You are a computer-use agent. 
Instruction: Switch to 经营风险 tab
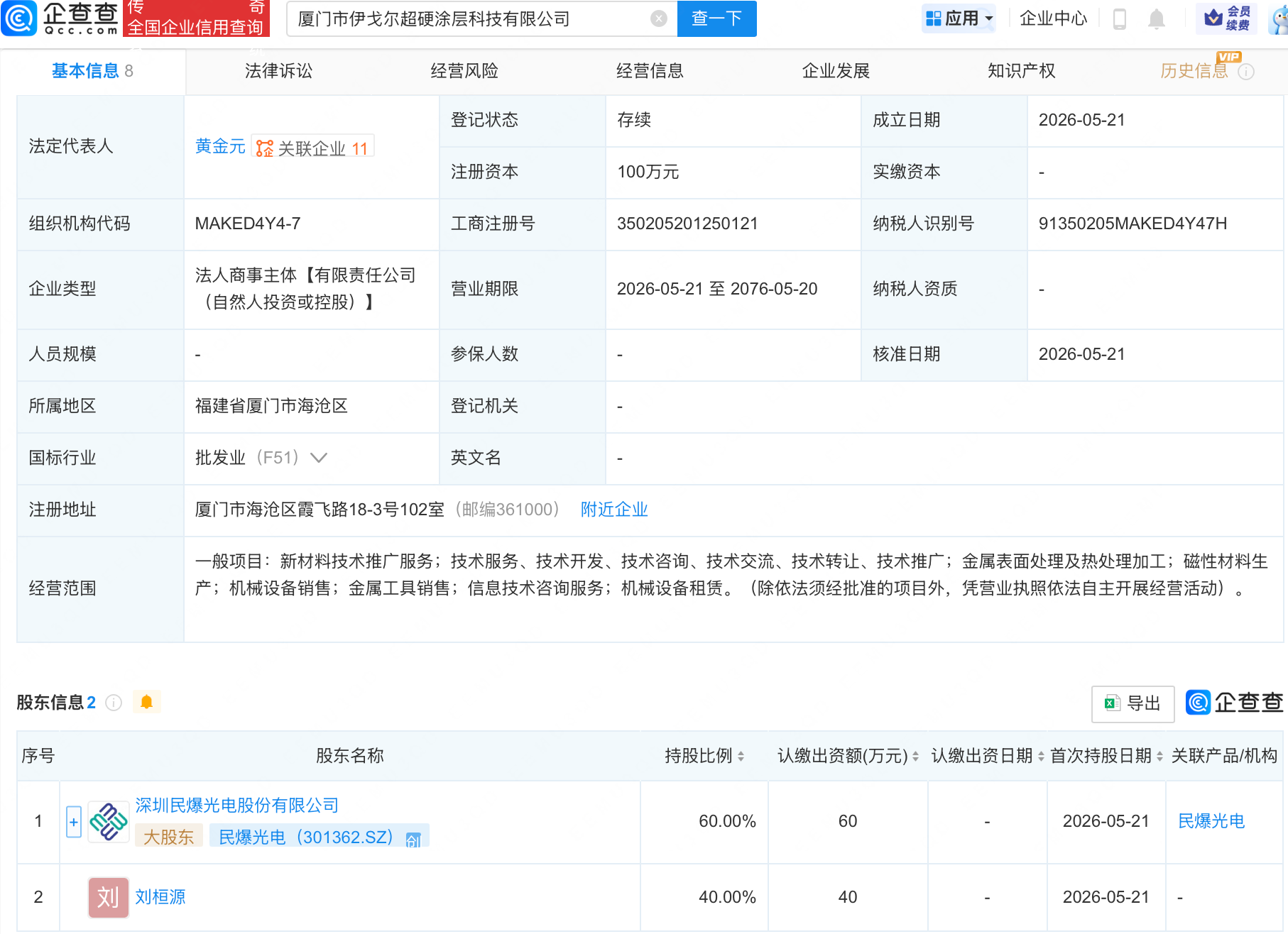(x=464, y=71)
